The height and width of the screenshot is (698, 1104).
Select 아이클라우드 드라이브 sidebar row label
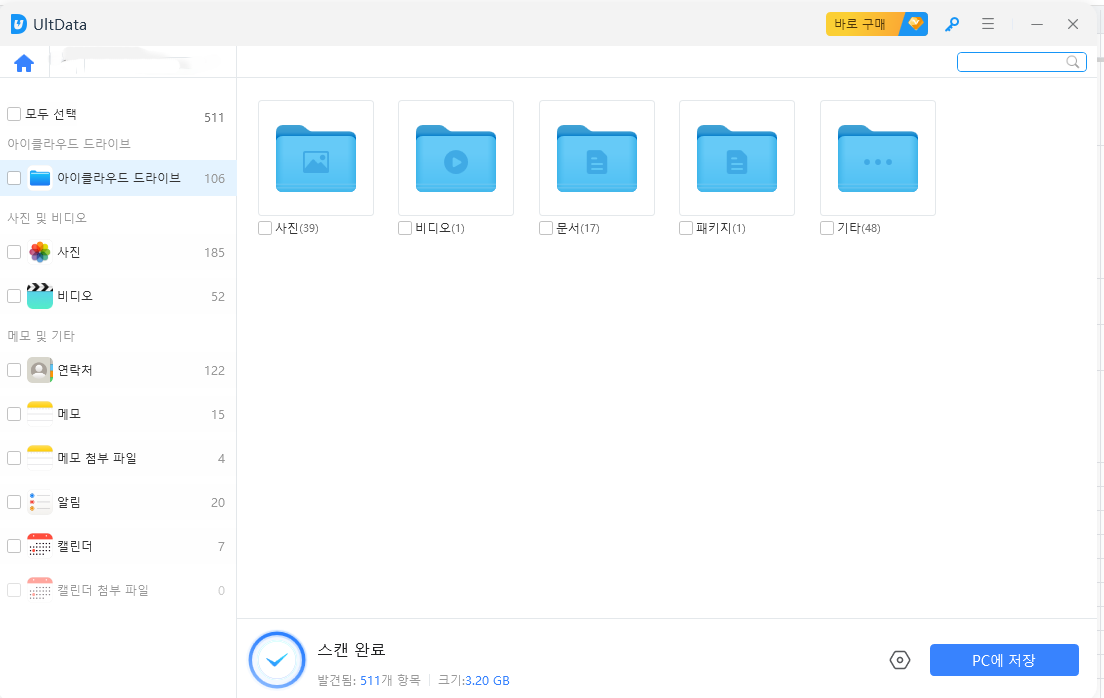pyautogui.click(x=119, y=178)
